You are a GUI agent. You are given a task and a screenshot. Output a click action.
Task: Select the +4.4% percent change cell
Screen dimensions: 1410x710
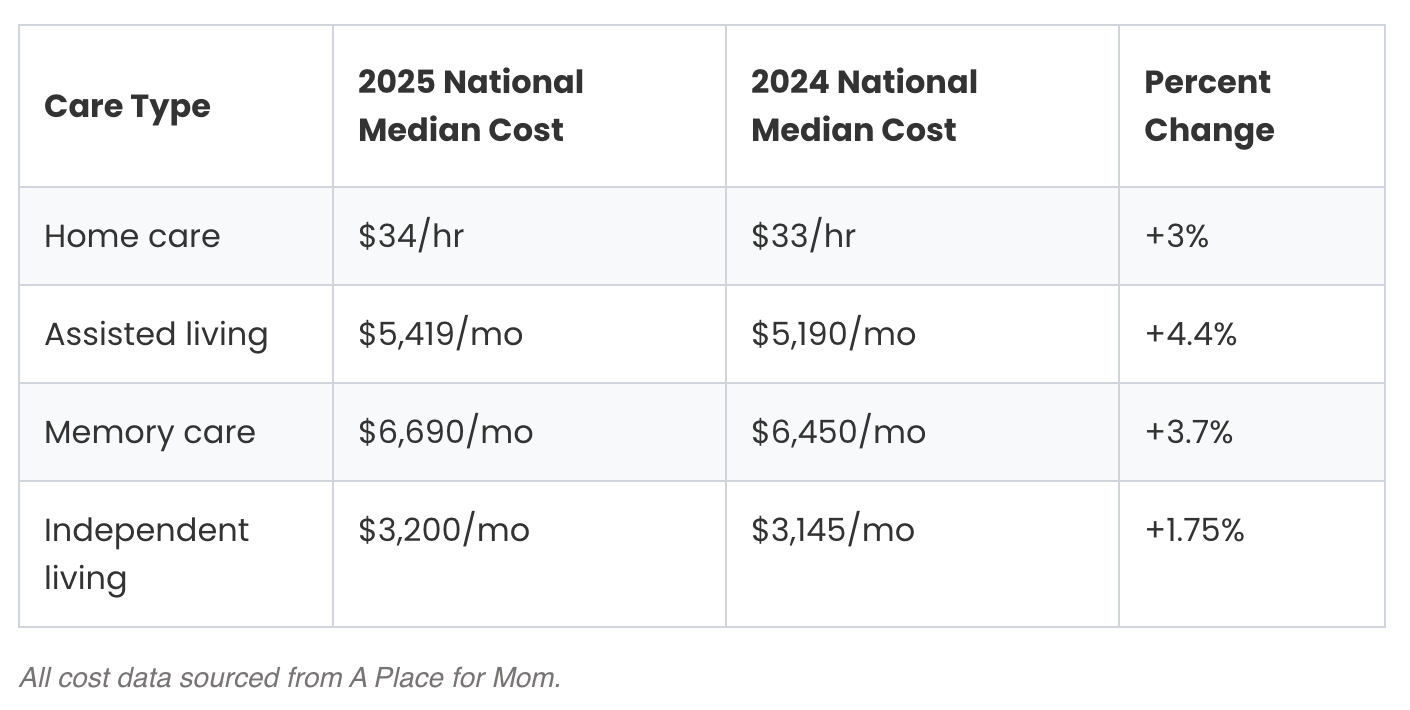(1191, 334)
